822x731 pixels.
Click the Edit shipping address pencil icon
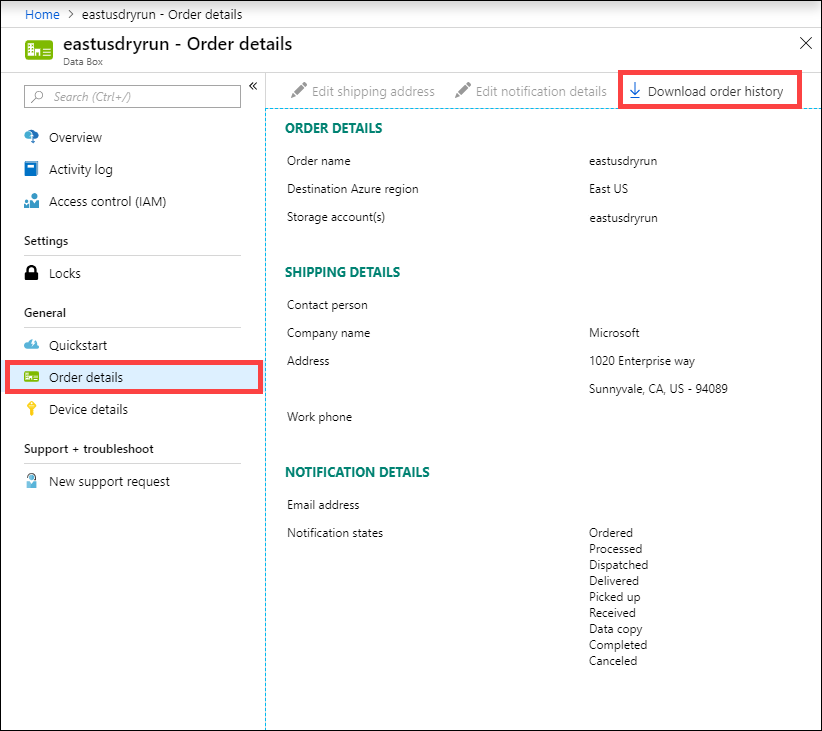tap(294, 90)
